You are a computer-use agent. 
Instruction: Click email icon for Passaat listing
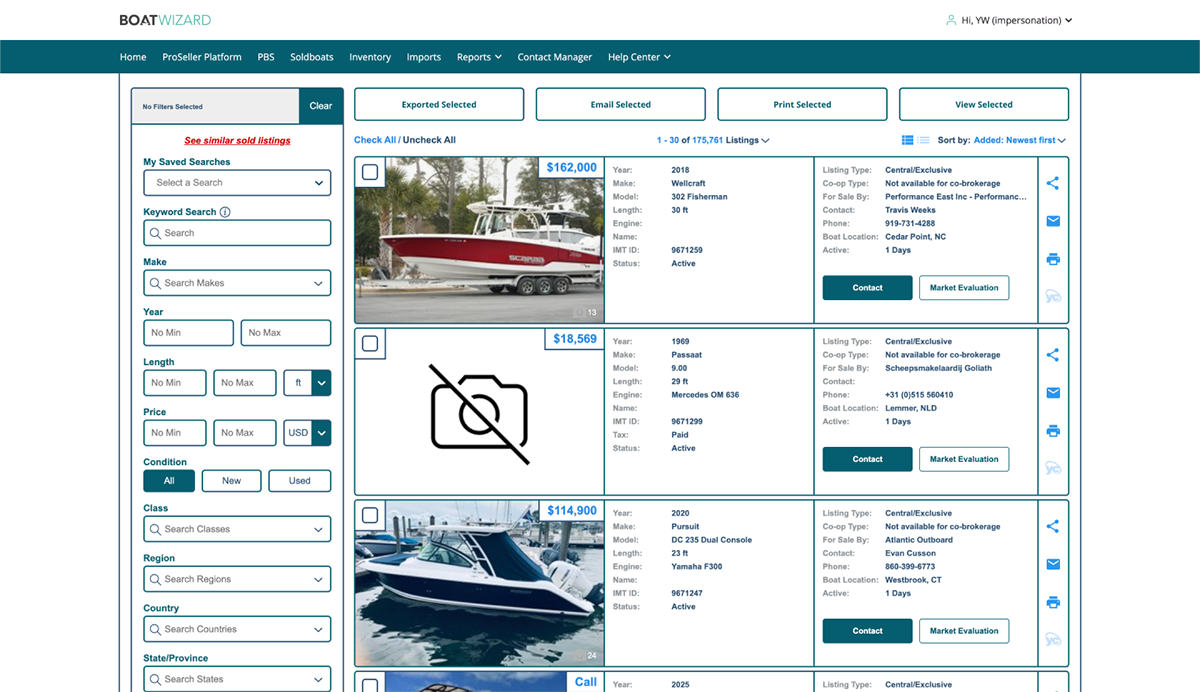1052,393
